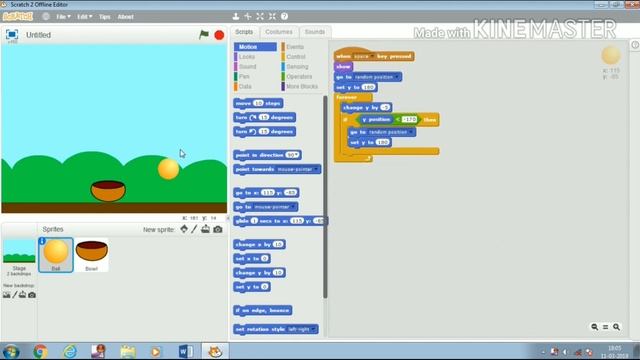
Task: Zoom out the scripts area
Action: tap(595, 327)
